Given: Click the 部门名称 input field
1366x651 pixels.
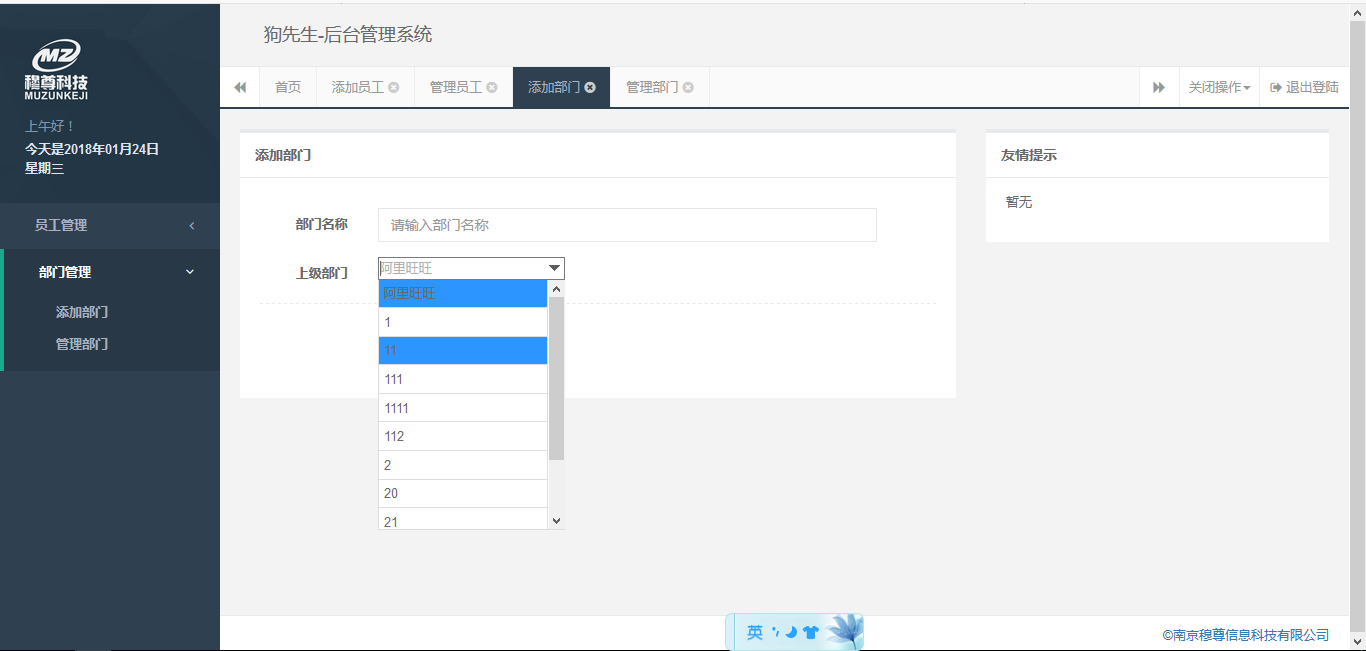Looking at the screenshot, I should point(627,225).
